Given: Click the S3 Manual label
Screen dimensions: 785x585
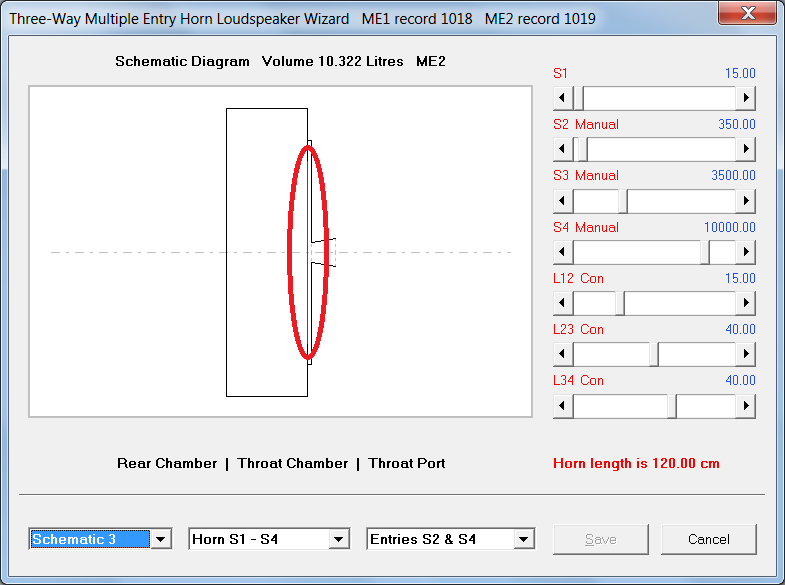Looking at the screenshot, I should pyautogui.click(x=586, y=176).
